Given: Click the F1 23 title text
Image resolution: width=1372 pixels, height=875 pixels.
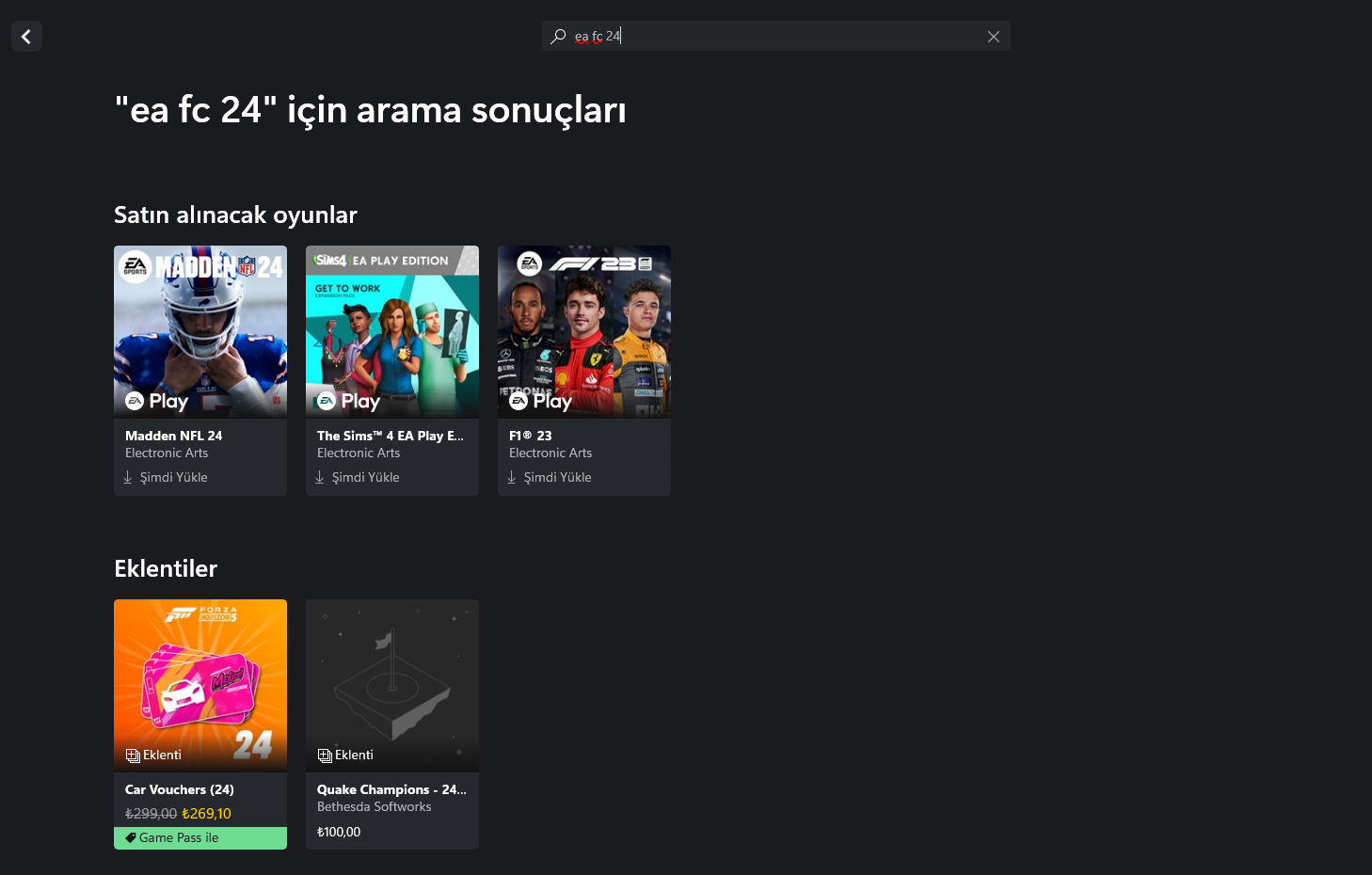Looking at the screenshot, I should click(531, 436).
